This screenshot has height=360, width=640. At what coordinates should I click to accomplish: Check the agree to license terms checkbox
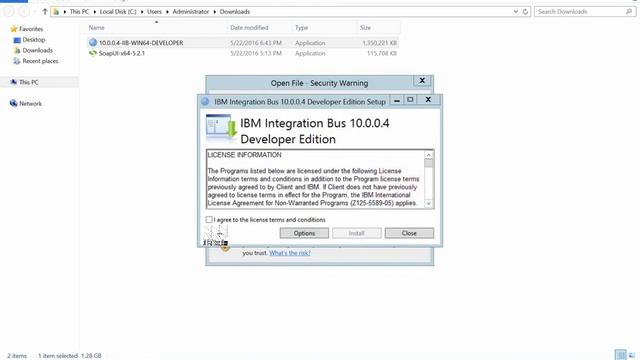[209, 220]
